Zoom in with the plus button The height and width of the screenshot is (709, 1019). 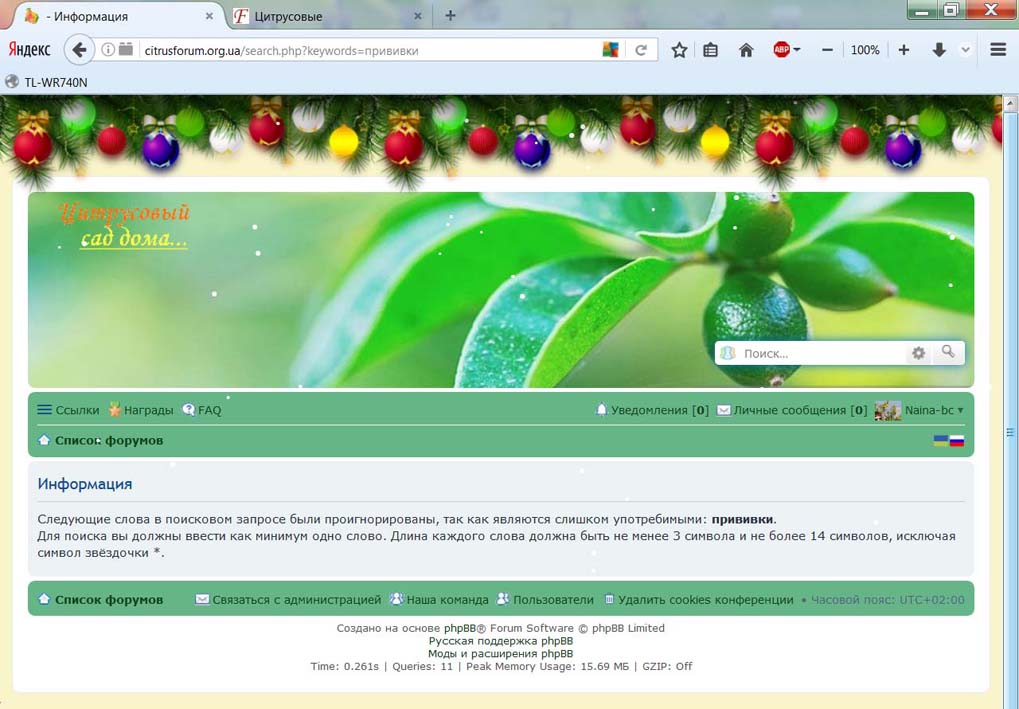pyautogui.click(x=904, y=50)
